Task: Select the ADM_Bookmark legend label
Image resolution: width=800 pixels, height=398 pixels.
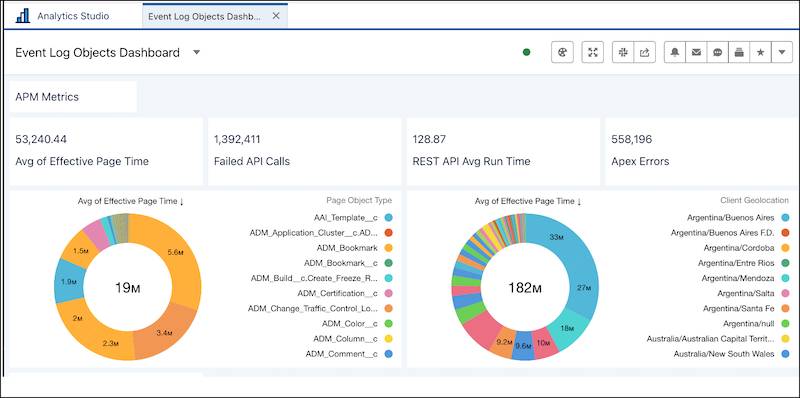Action: click(x=347, y=248)
